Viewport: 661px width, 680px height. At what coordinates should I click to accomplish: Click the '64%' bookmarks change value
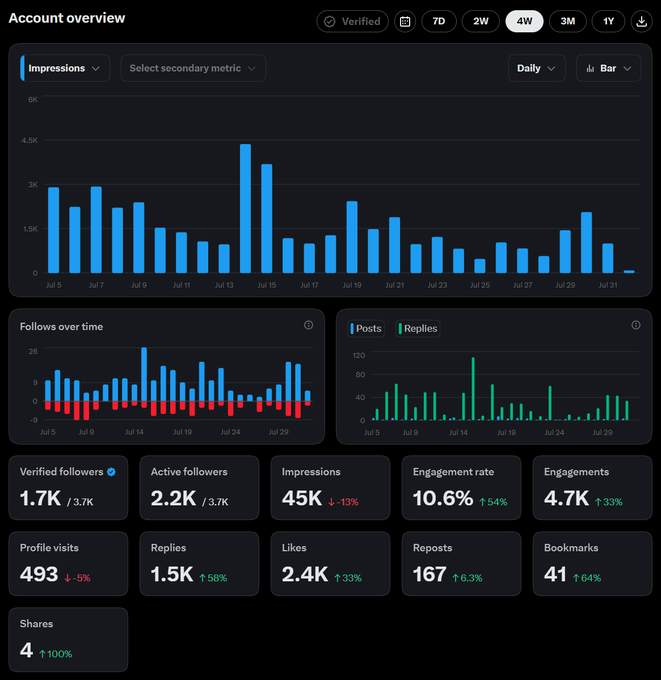591,578
